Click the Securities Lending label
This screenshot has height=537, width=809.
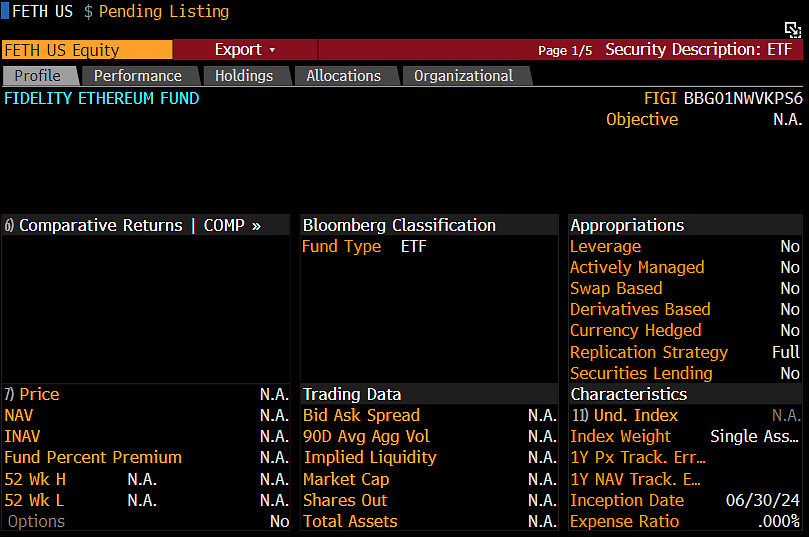[641, 373]
